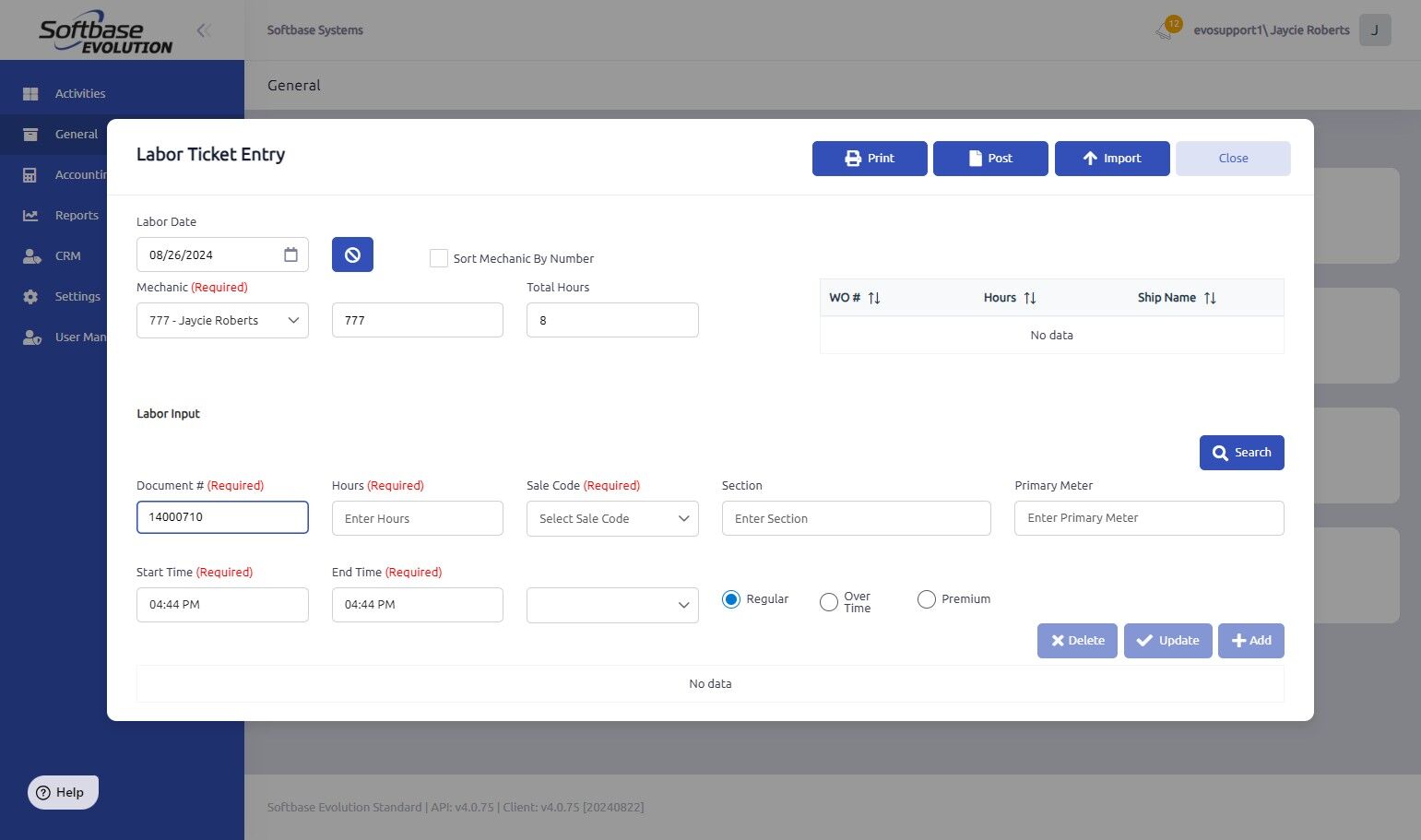Click the Import button

[x=1112, y=159]
